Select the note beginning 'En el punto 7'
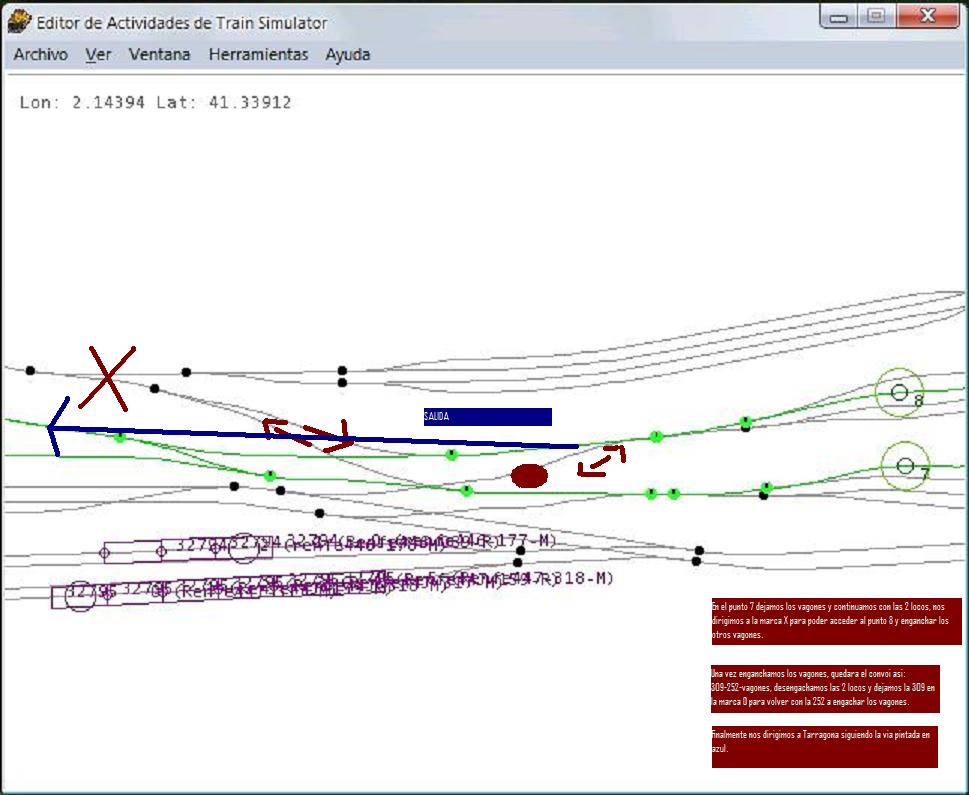Viewport: 969px width, 795px height. pos(835,621)
